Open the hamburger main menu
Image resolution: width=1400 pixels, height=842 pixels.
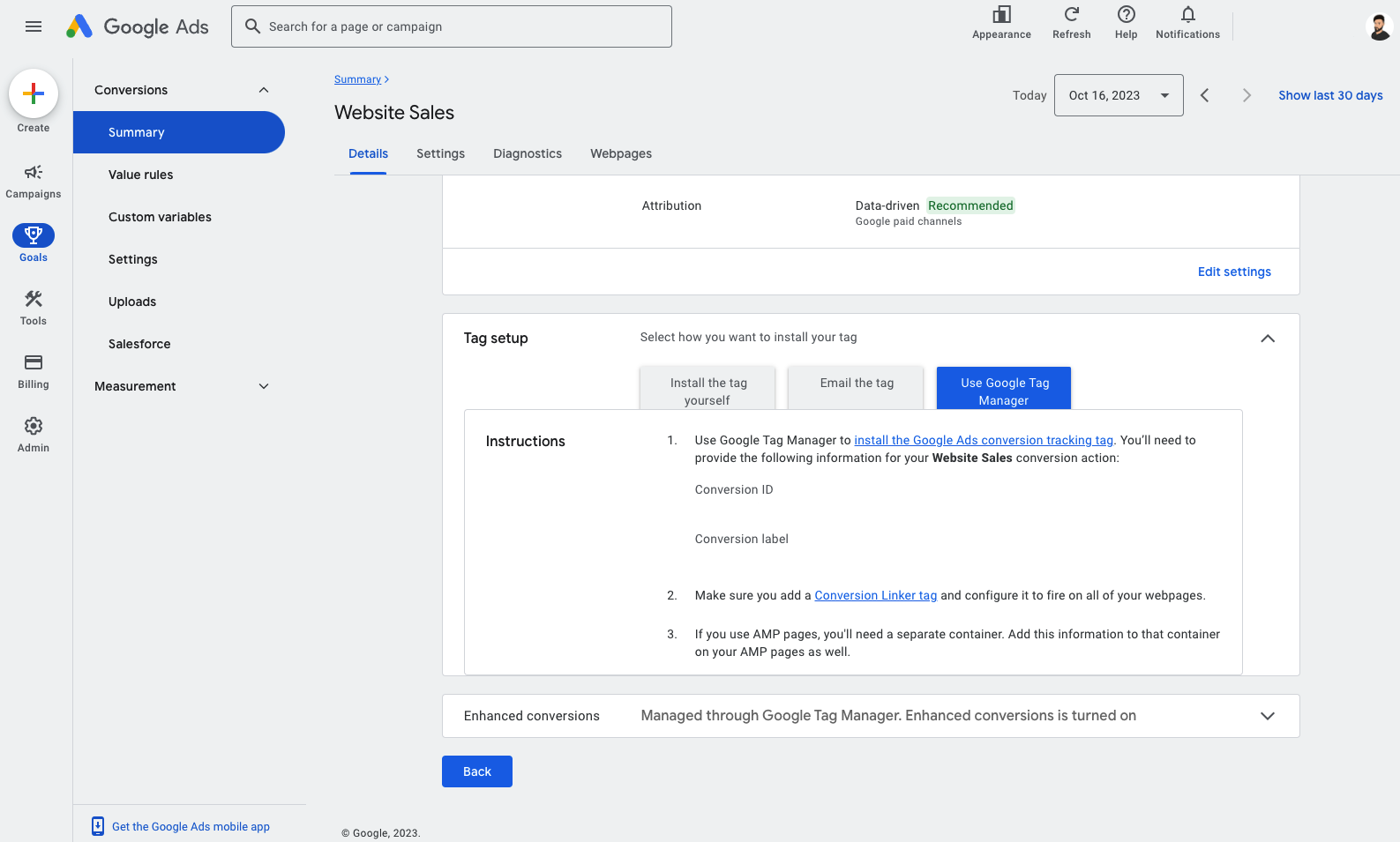point(34,26)
